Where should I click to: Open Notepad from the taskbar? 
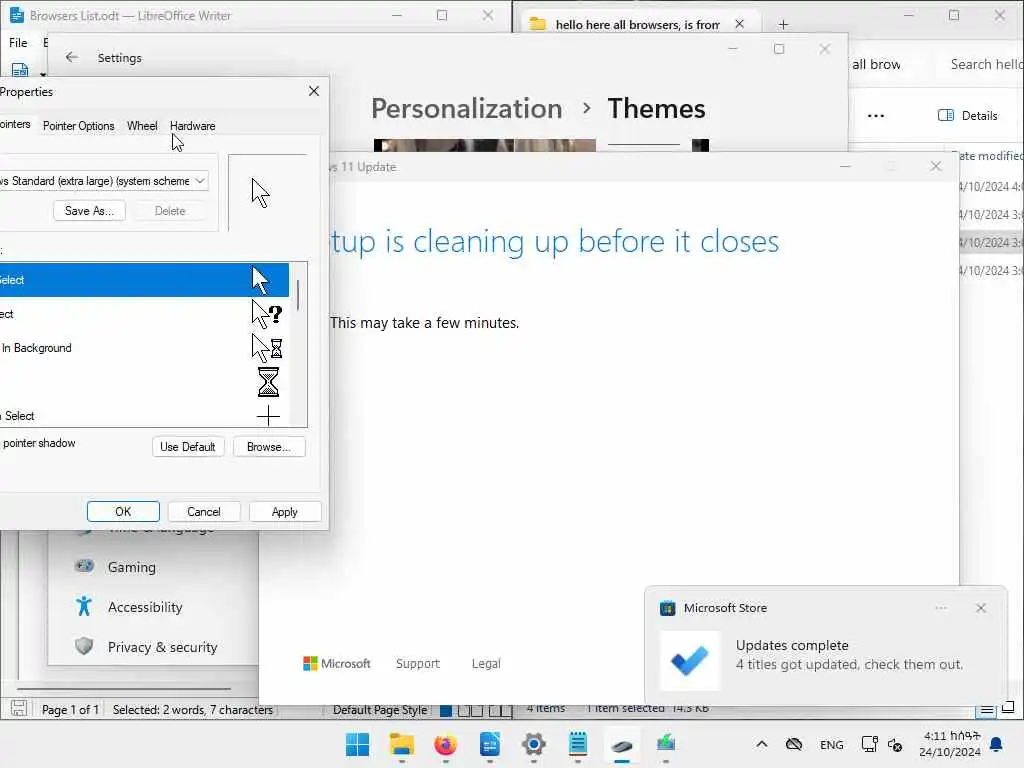coord(578,744)
